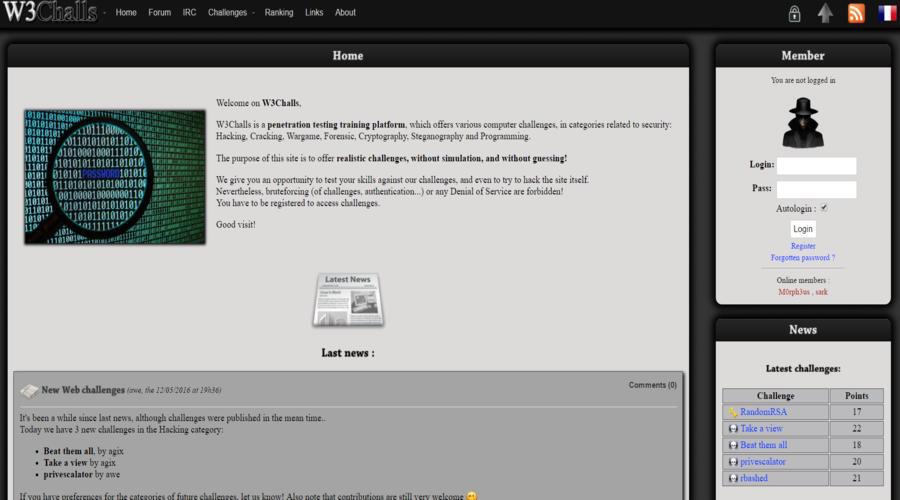Go to Home in navigation bar
The width and height of the screenshot is (900, 500).
pyautogui.click(x=126, y=12)
